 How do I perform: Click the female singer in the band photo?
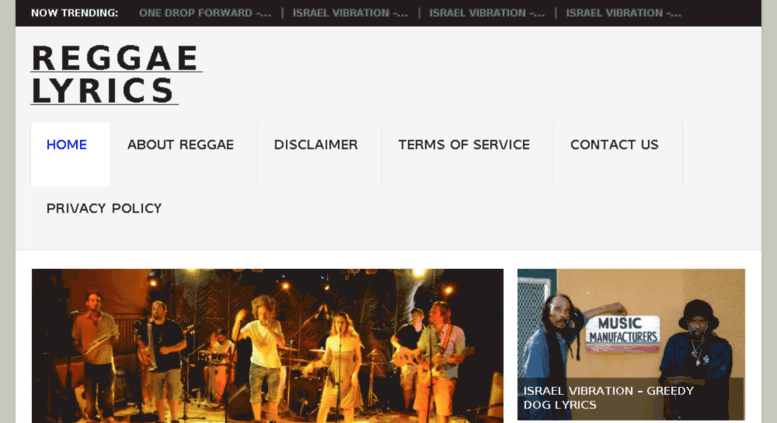340,367
